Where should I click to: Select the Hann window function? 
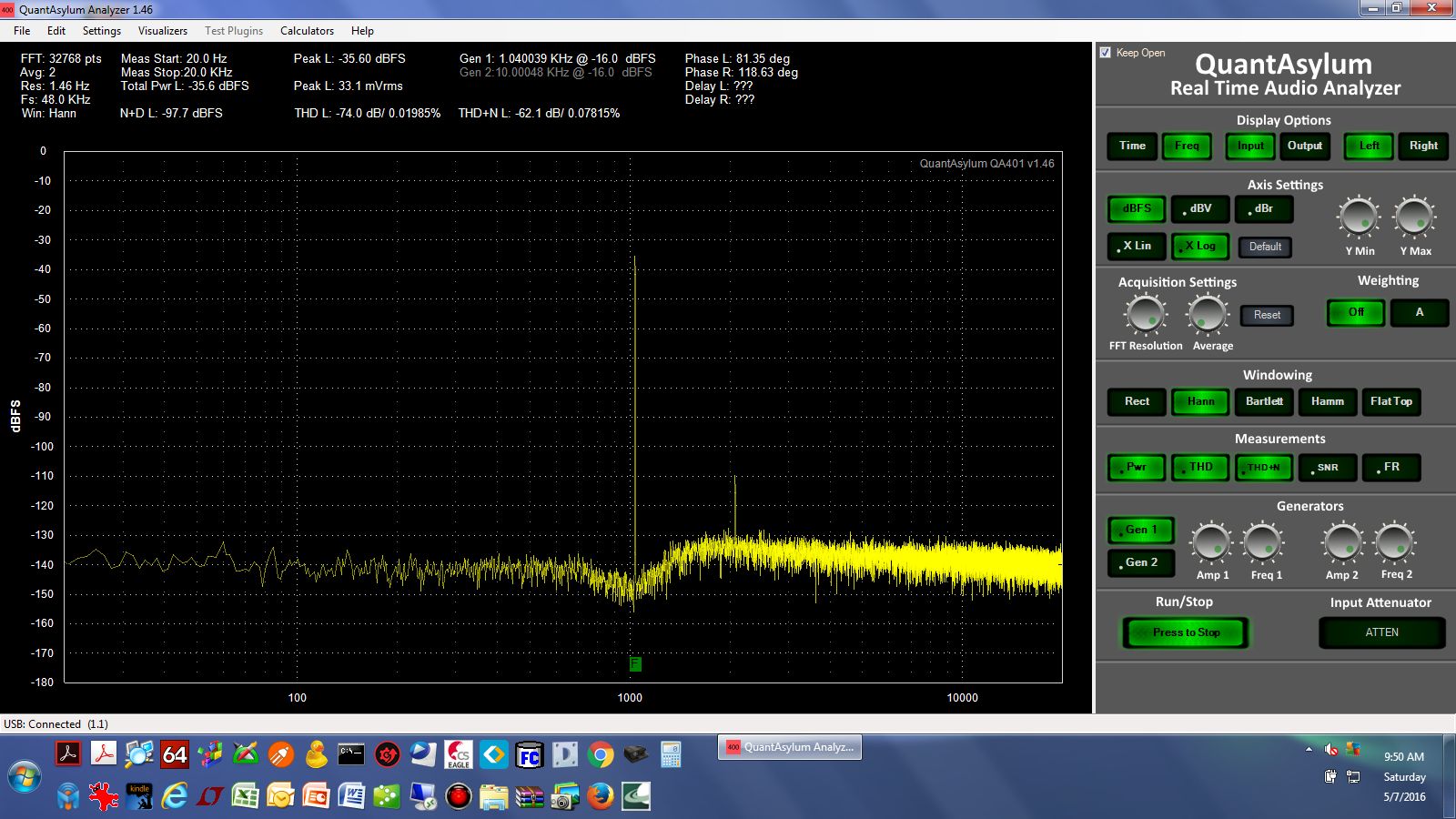1200,402
